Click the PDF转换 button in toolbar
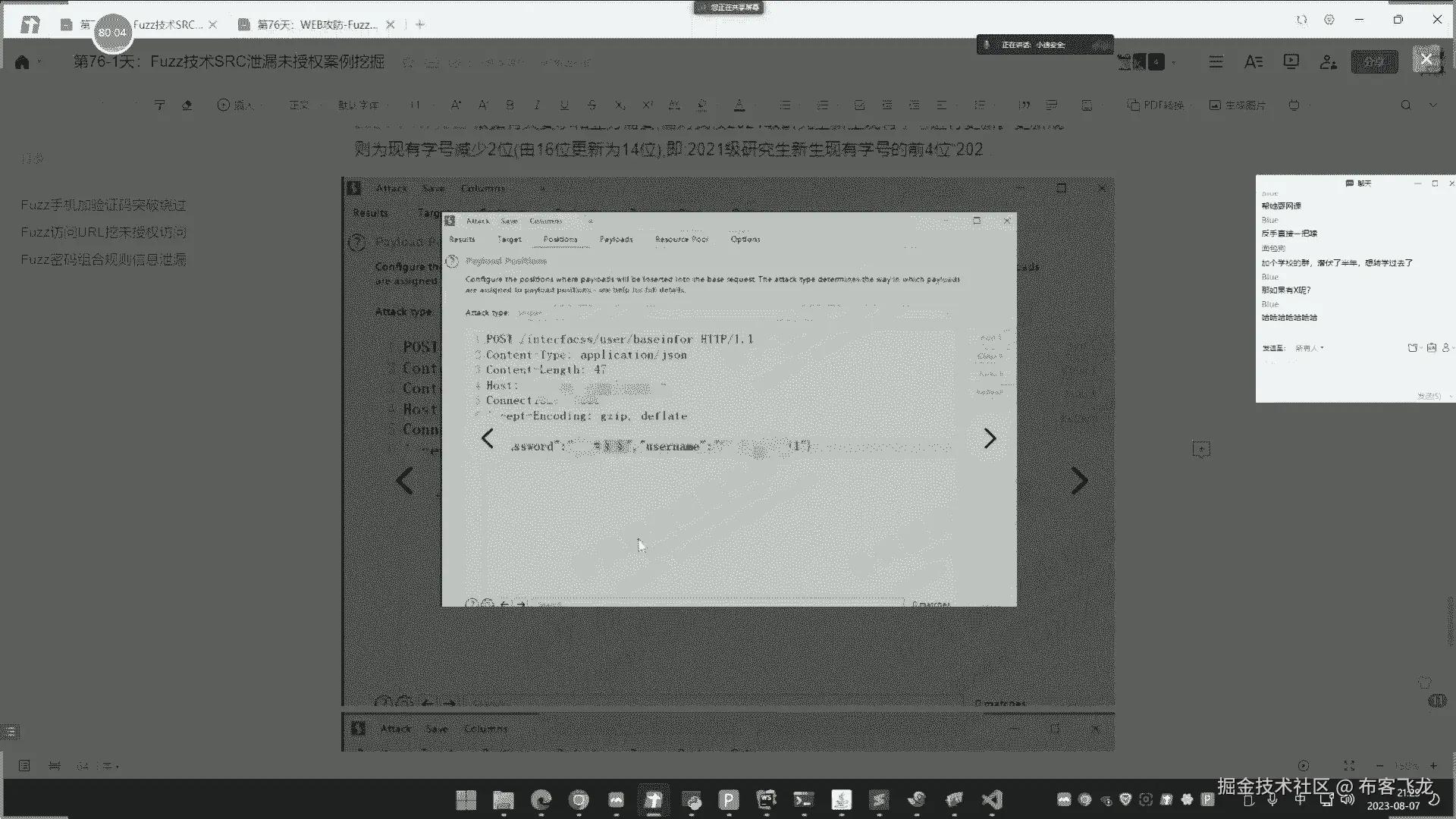The width and height of the screenshot is (1456, 819). pos(1156,105)
